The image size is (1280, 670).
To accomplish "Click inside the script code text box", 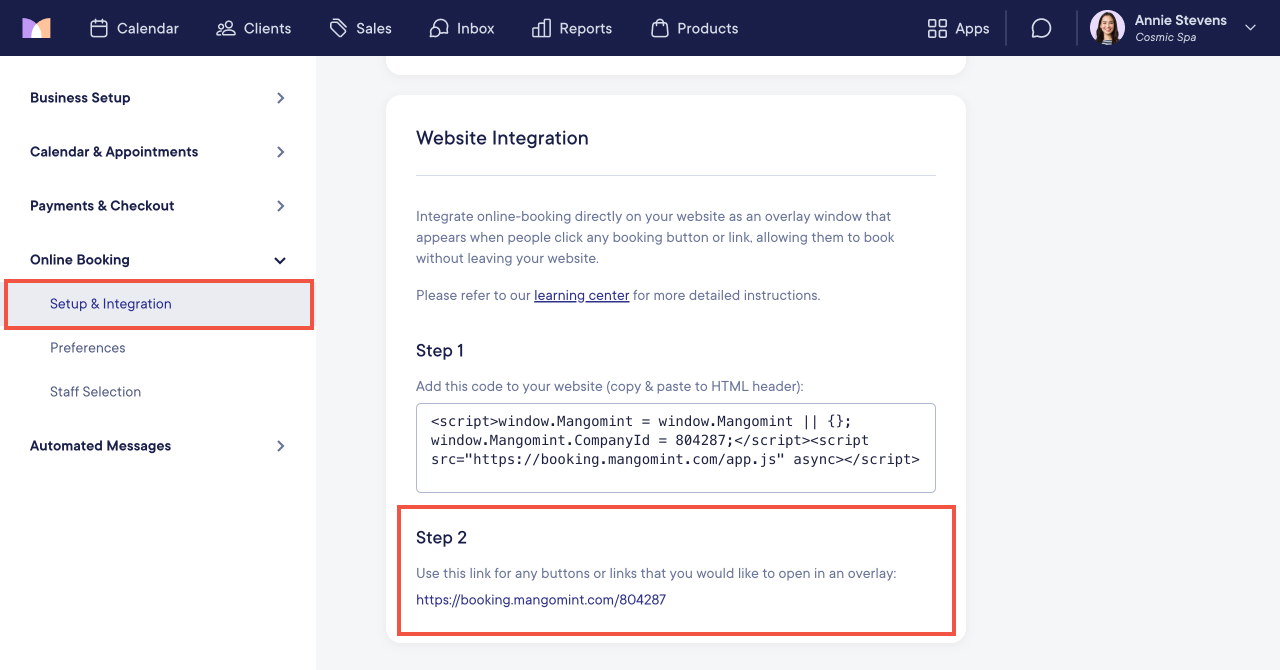I will click(676, 448).
